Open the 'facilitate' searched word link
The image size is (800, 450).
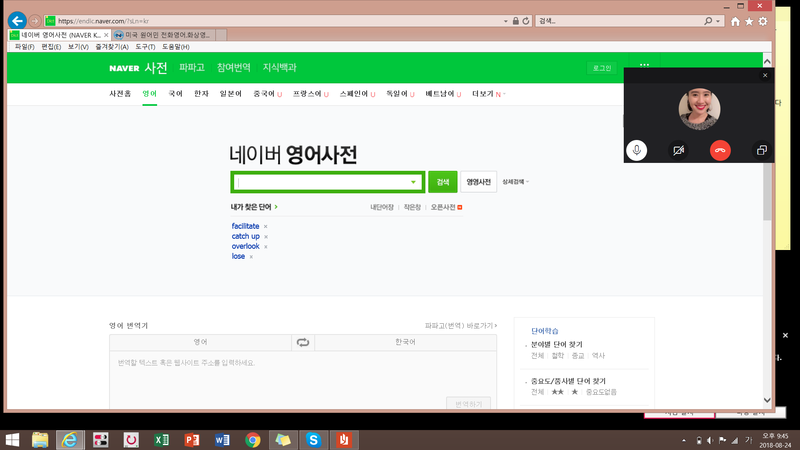(245, 226)
